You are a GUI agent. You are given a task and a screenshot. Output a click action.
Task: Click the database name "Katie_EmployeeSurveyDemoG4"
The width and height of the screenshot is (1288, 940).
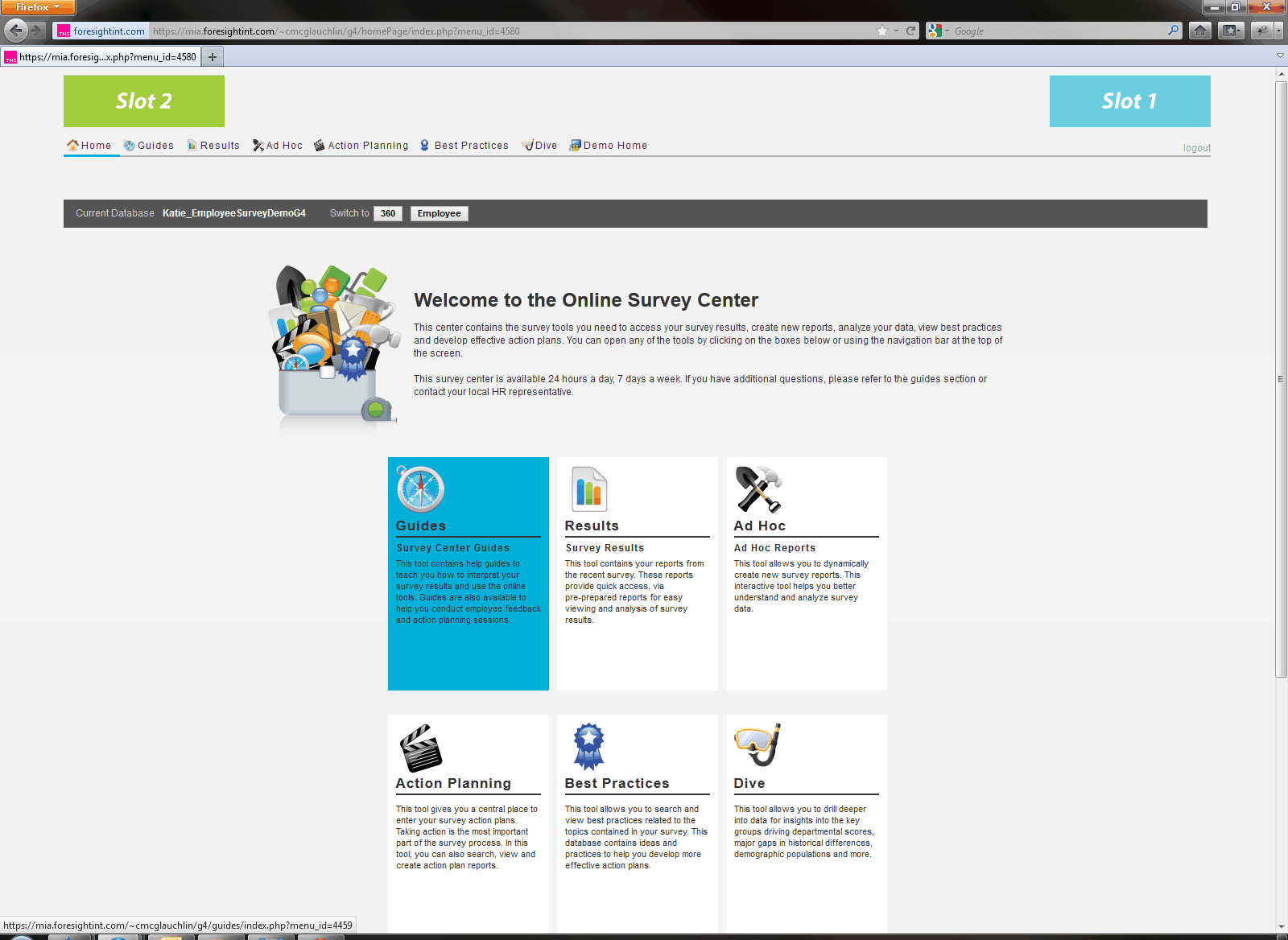pyautogui.click(x=234, y=213)
